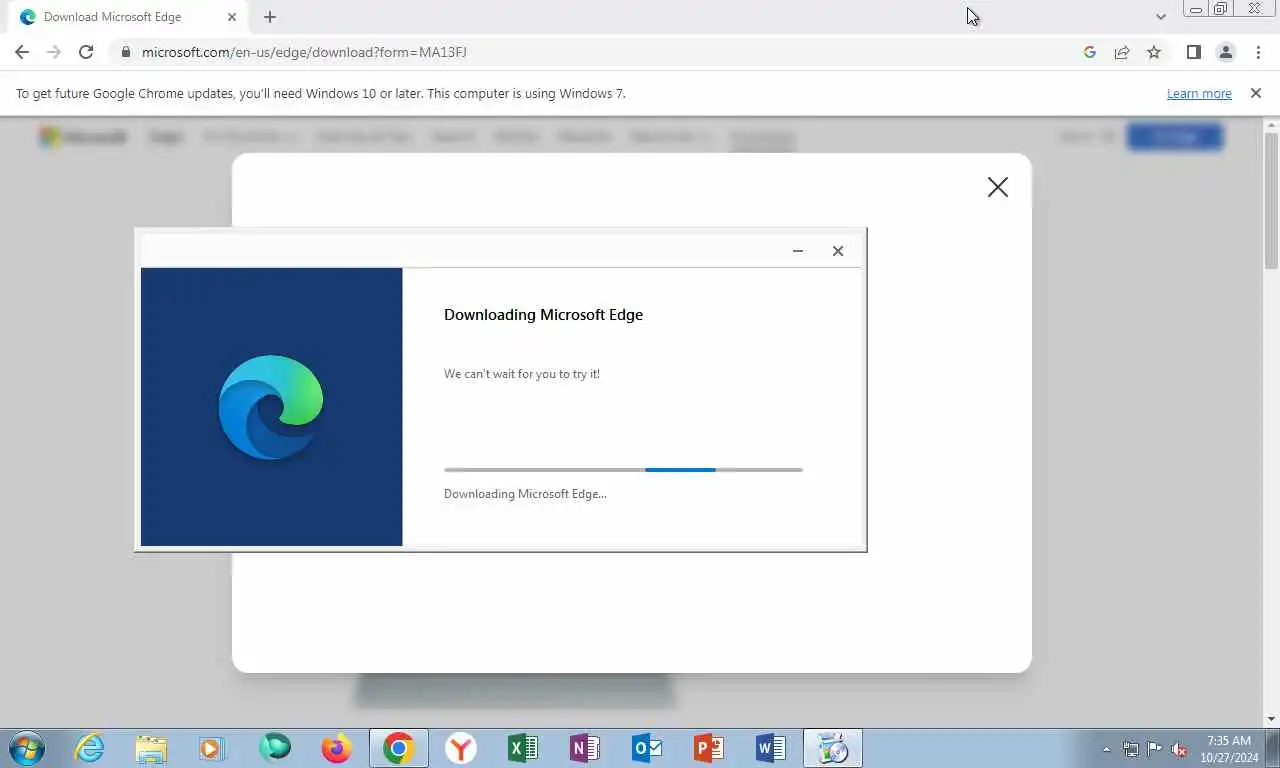Click the download progress bar
The width and height of the screenshot is (1280, 768).
623,469
